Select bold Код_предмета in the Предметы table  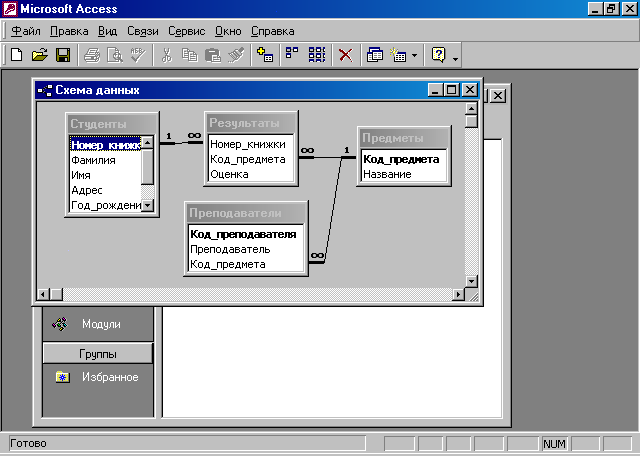coord(404,159)
